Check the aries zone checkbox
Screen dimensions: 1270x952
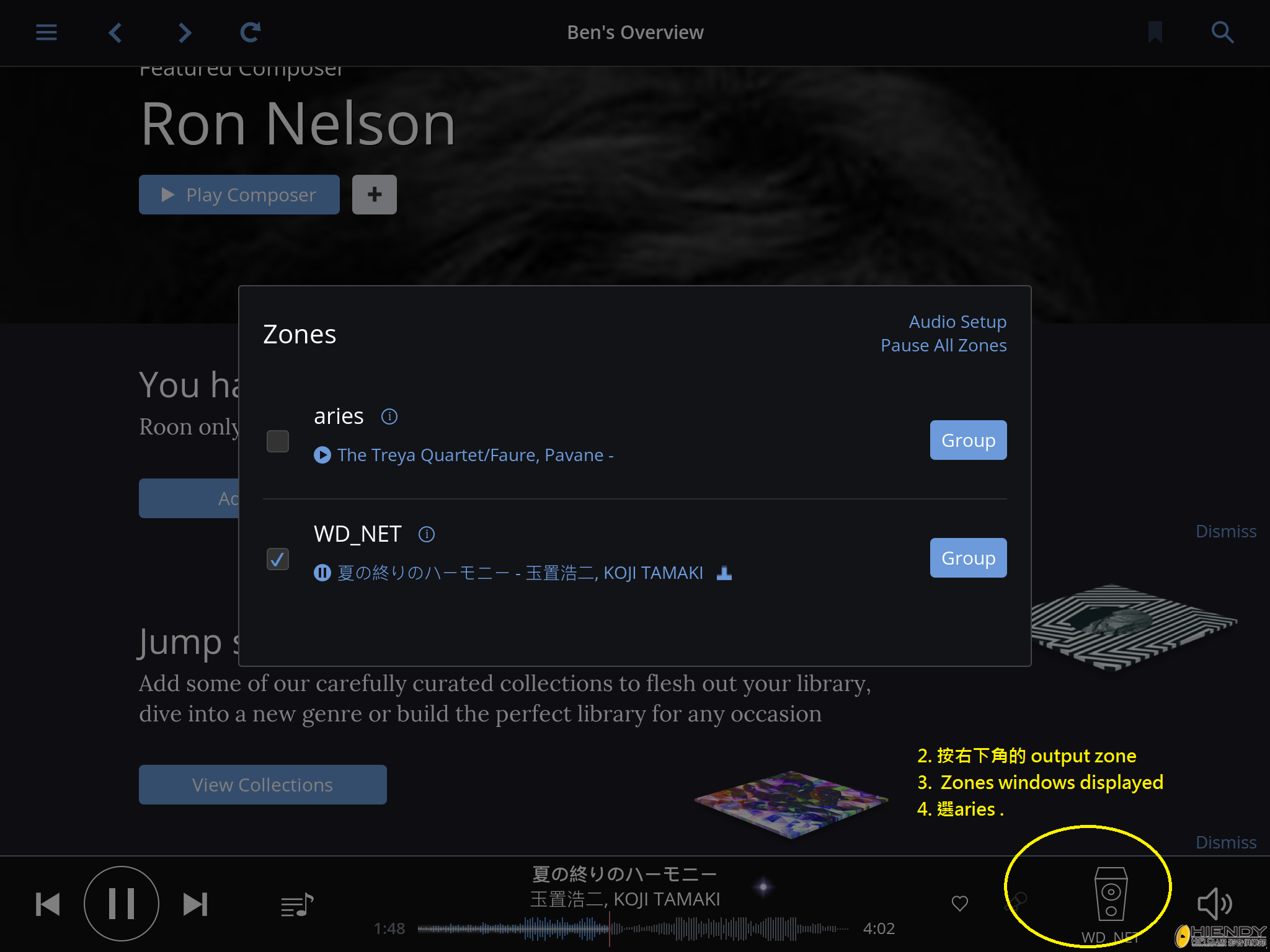coord(278,441)
